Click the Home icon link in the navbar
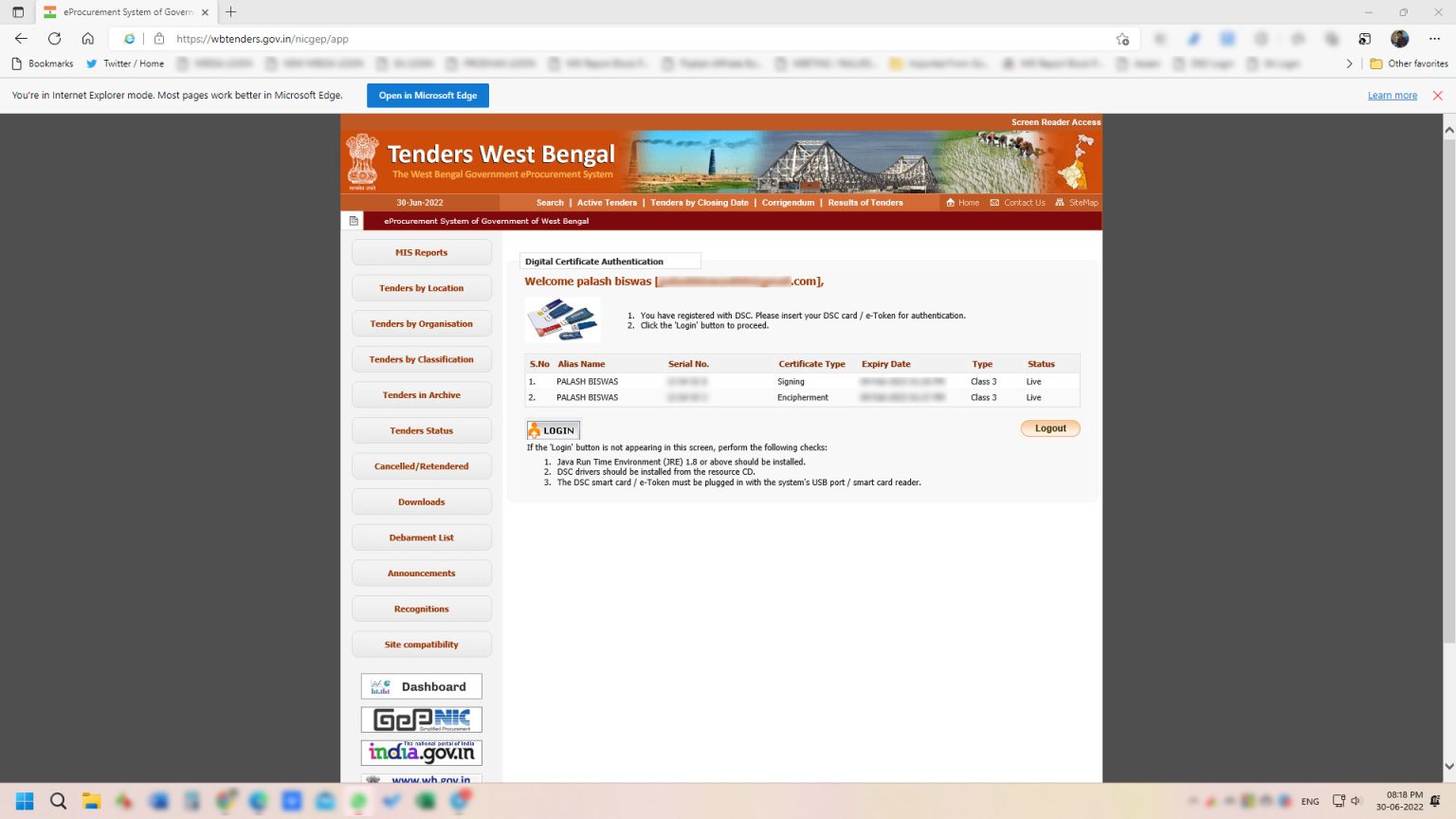The height and width of the screenshot is (819, 1456). (951, 203)
